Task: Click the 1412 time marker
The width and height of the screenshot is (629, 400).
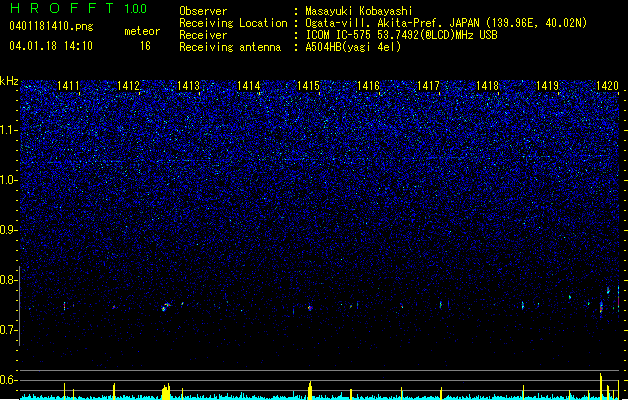Action: 128,86
